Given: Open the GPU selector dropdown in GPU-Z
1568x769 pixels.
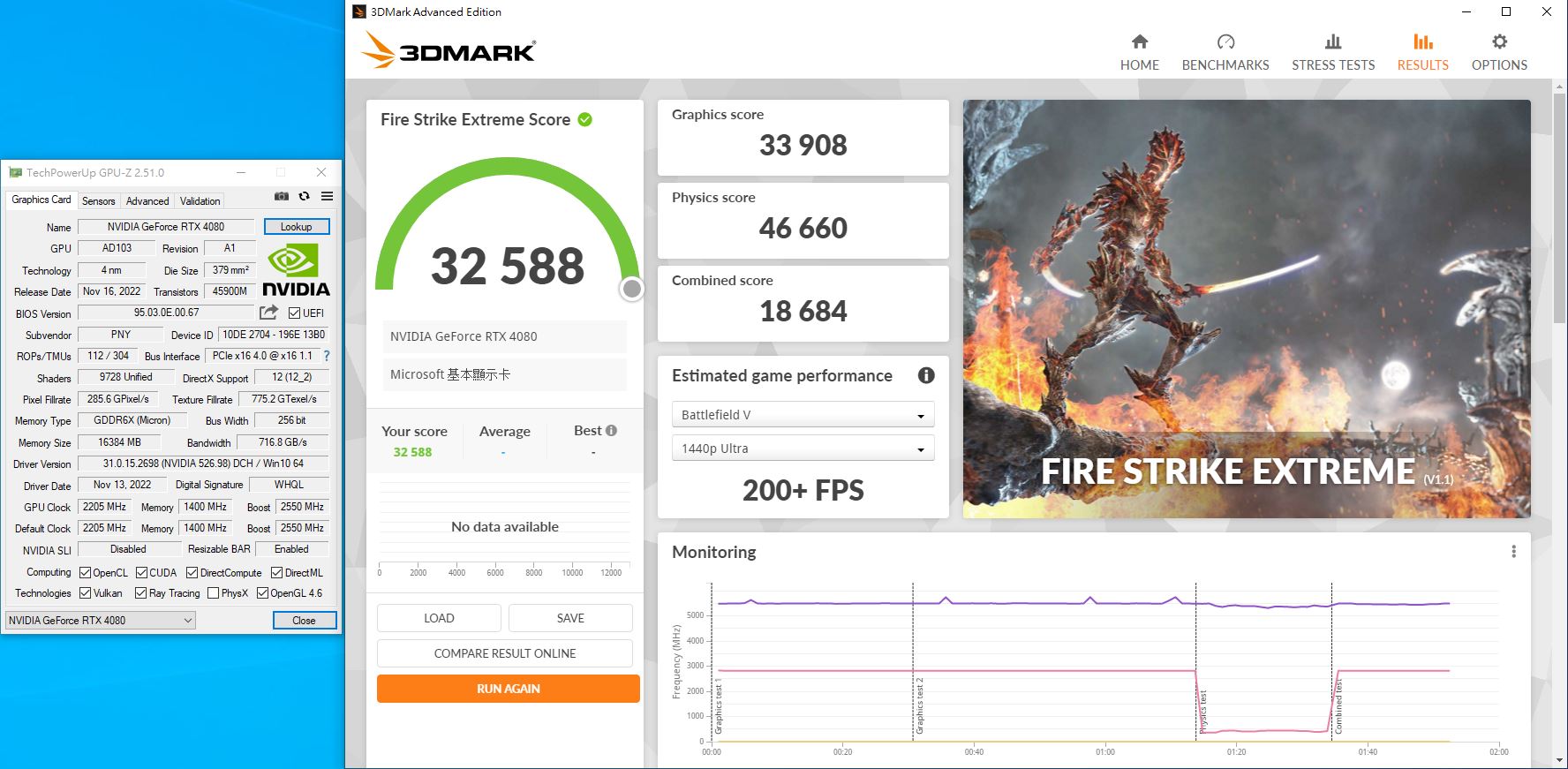Looking at the screenshot, I should click(x=100, y=620).
